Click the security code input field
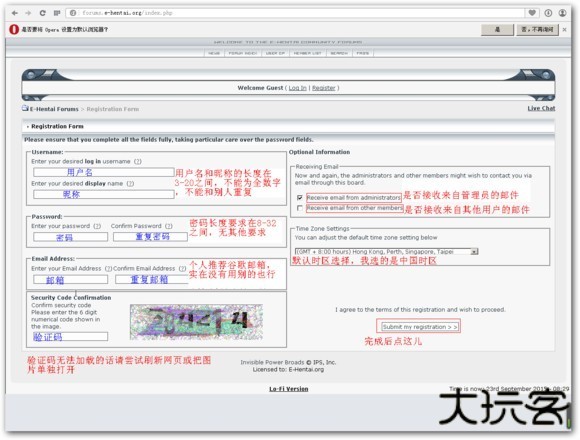 point(70,336)
